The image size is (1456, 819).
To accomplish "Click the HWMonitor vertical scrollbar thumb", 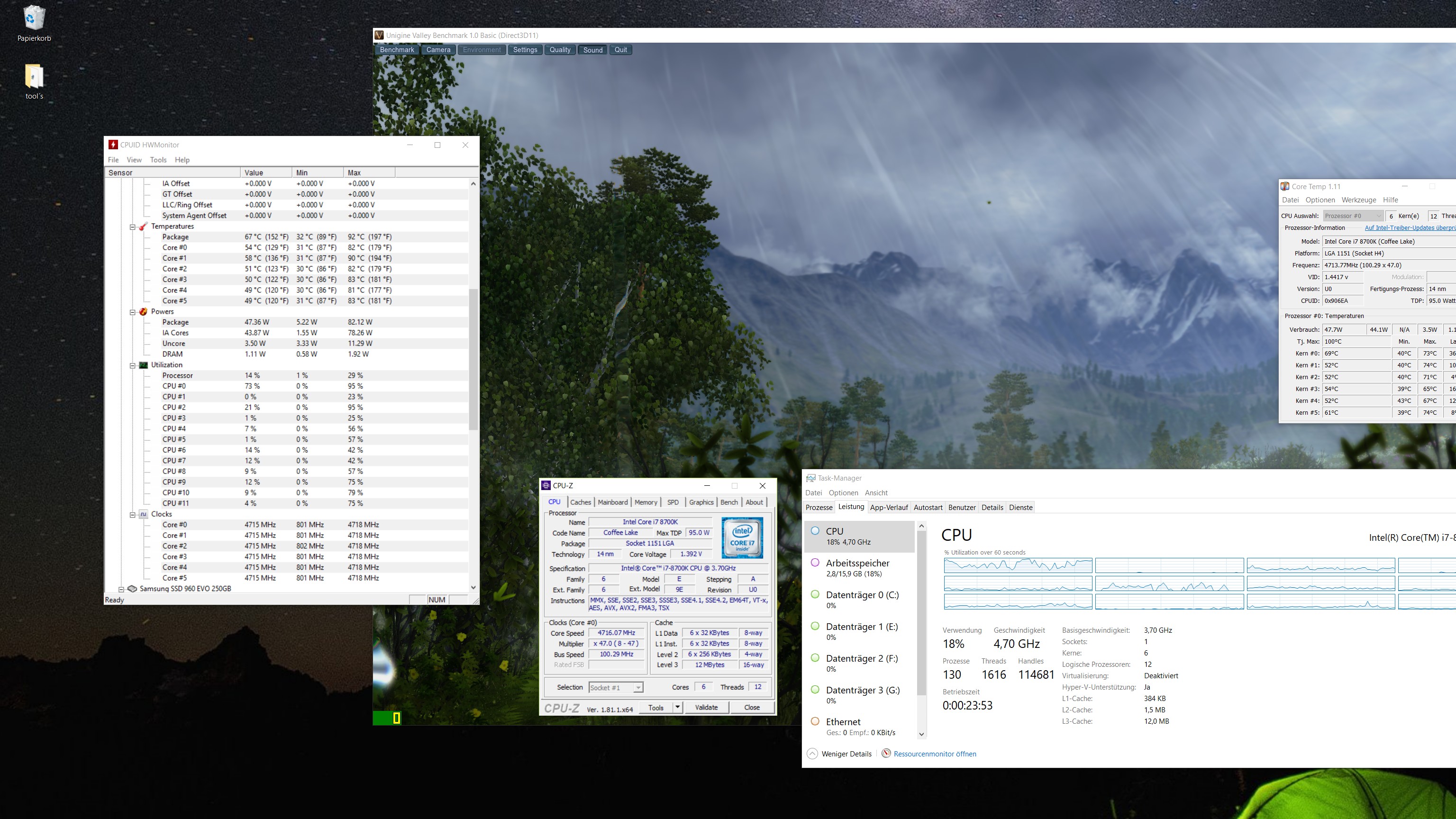I will (473, 359).
